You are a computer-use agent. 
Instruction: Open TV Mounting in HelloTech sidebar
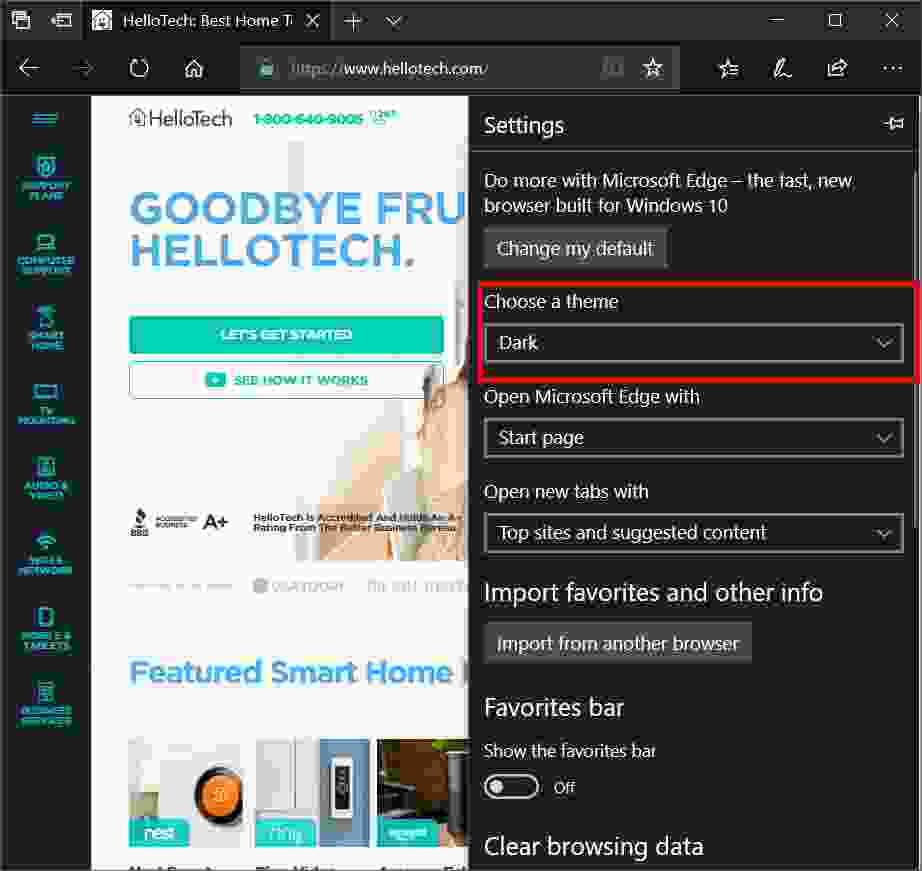click(x=46, y=404)
